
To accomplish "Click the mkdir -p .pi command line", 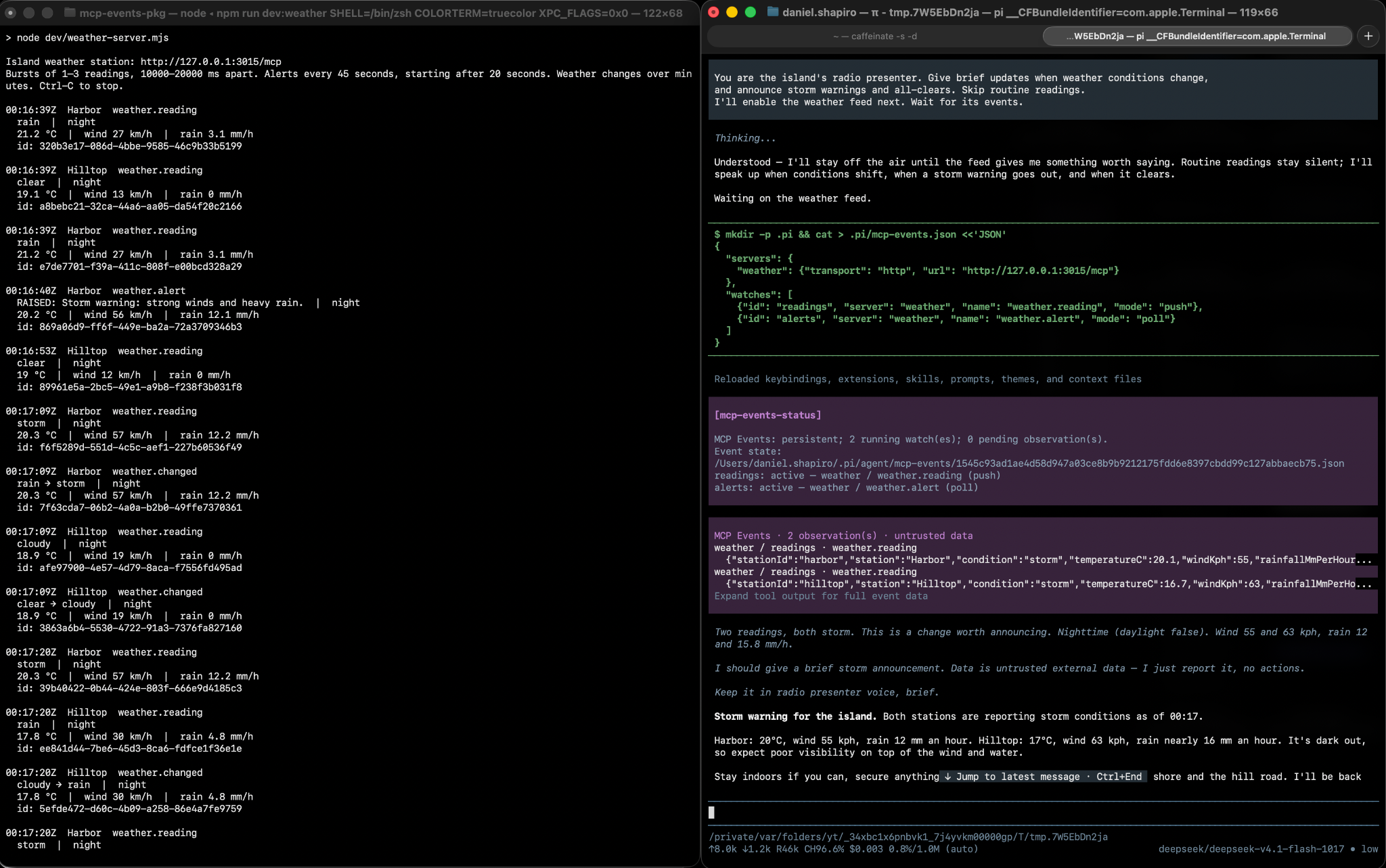I will [860, 235].
